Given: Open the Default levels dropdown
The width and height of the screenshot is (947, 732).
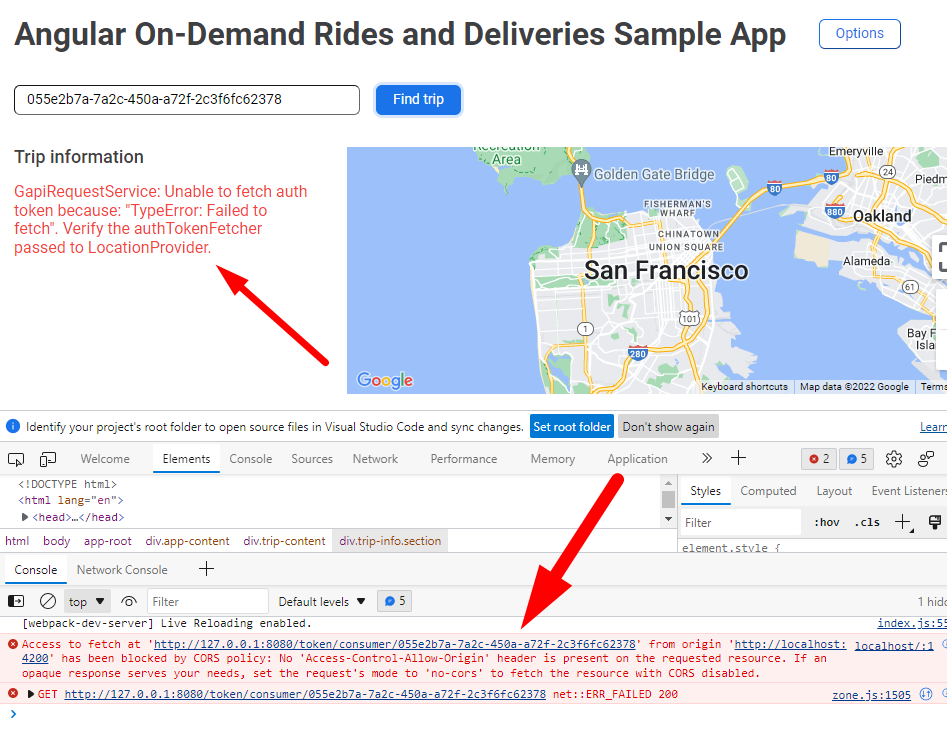Looking at the screenshot, I should click(x=322, y=602).
